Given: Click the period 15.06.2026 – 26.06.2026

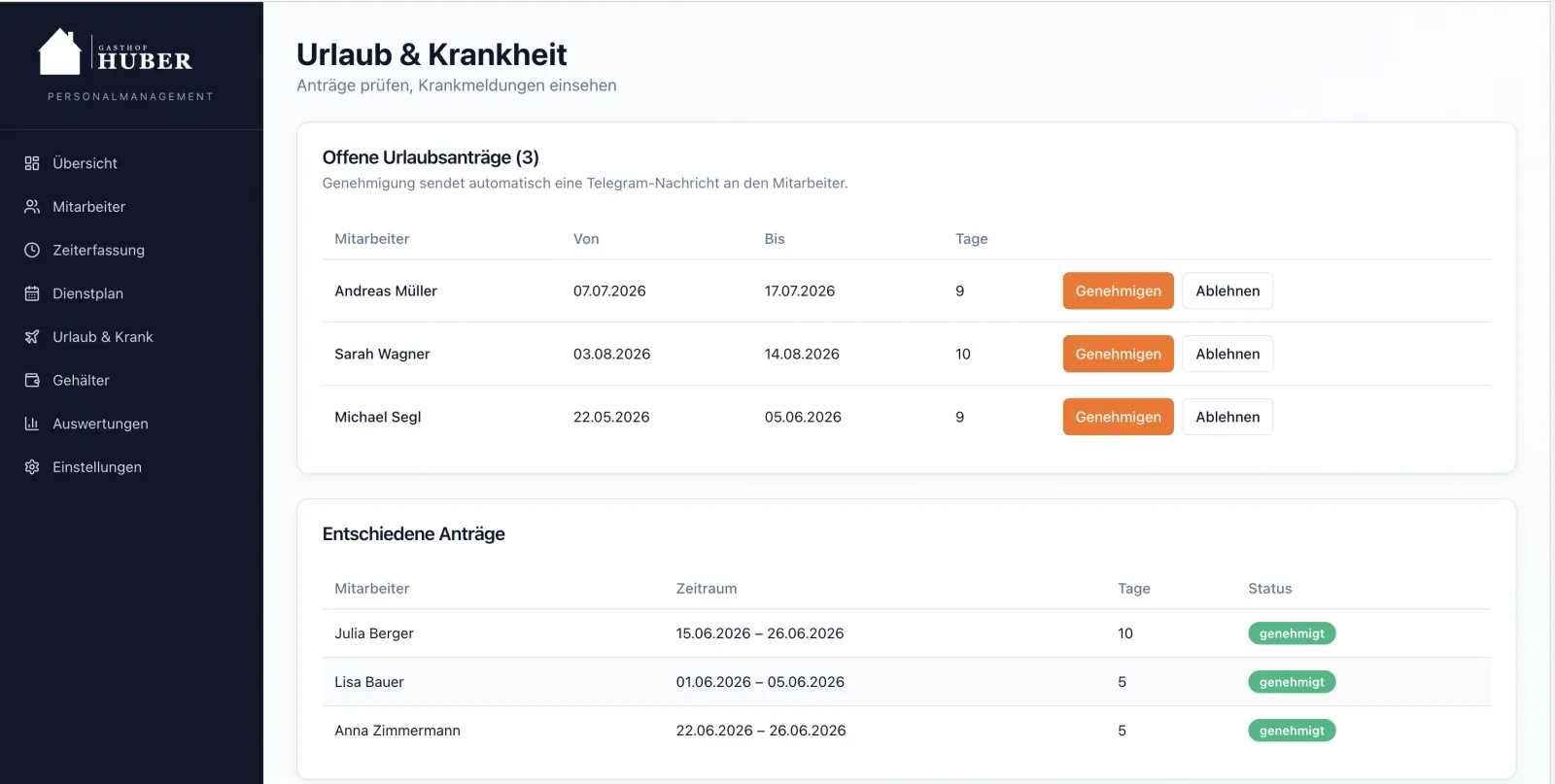Looking at the screenshot, I should 760,633.
